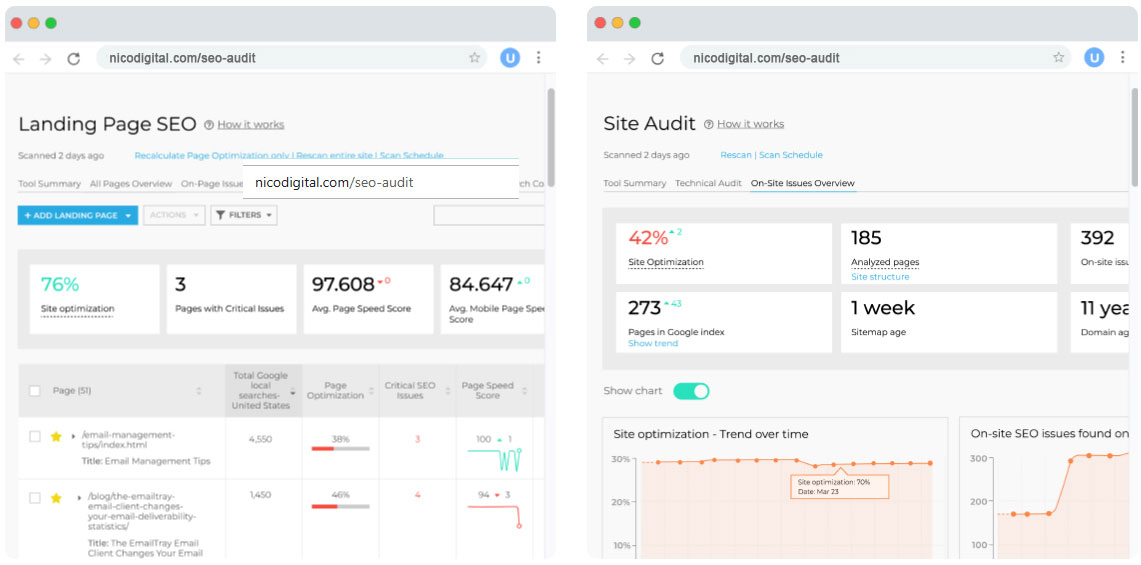Screen dimensions: 1141x565
Task: Click forward arrow in Landing Page SEO window
Action: point(46,59)
